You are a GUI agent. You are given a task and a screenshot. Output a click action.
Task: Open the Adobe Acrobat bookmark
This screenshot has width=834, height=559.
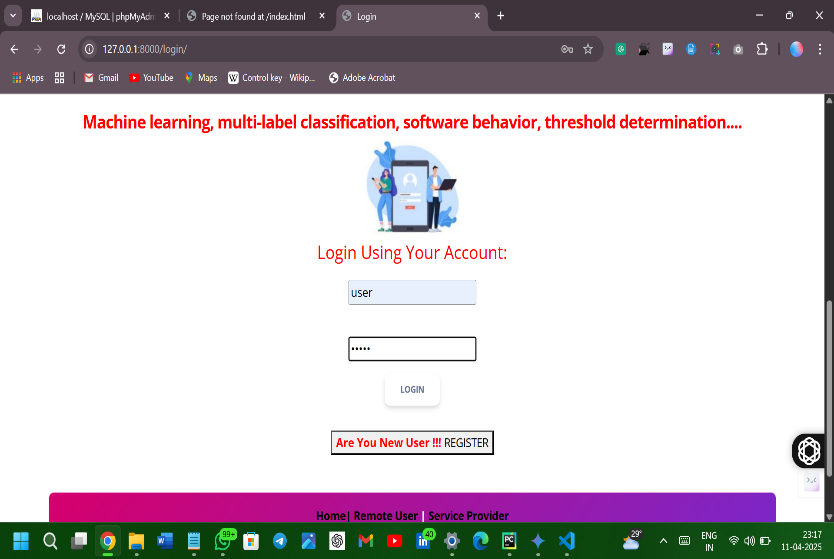pos(362,78)
